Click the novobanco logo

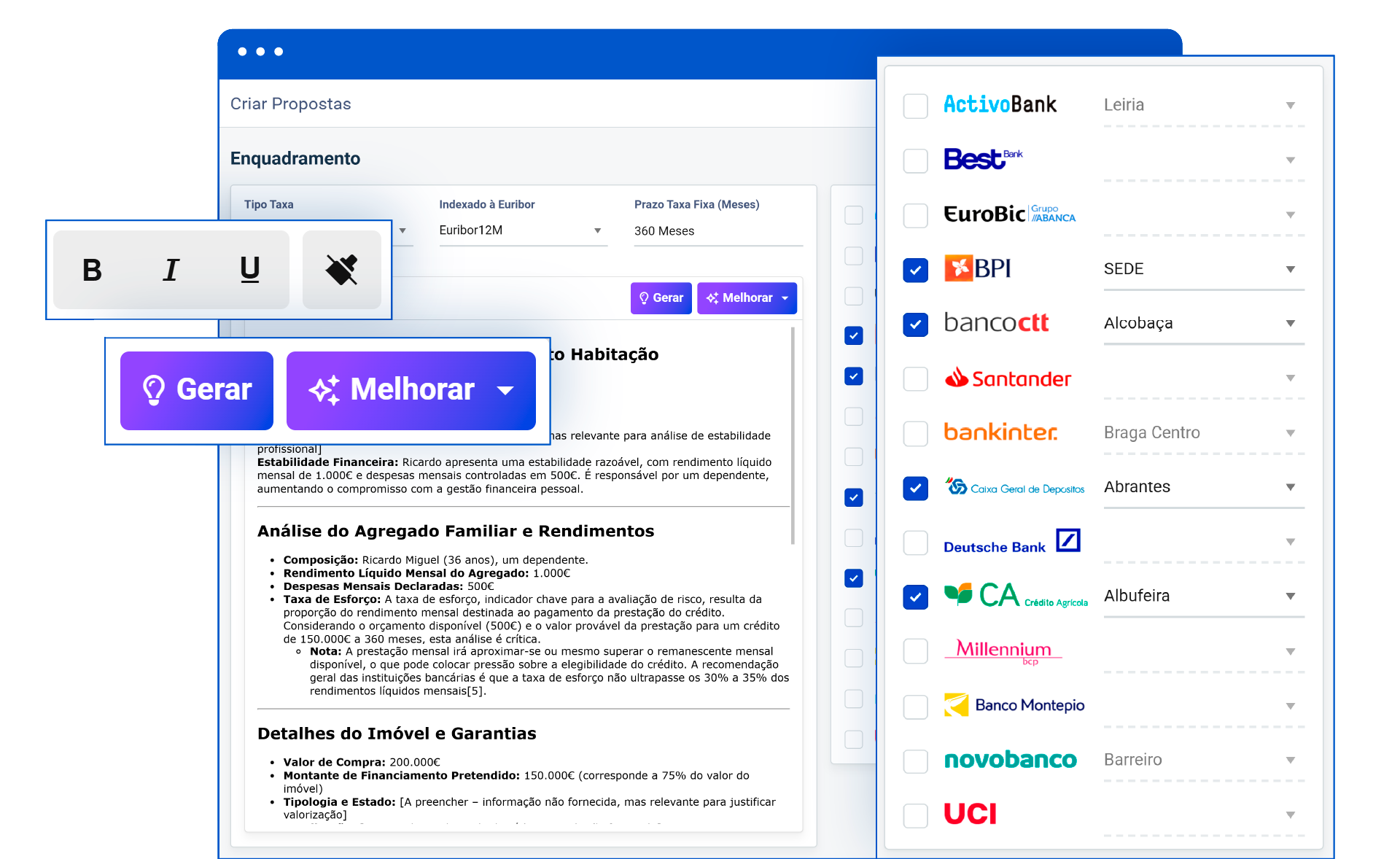point(1011,760)
